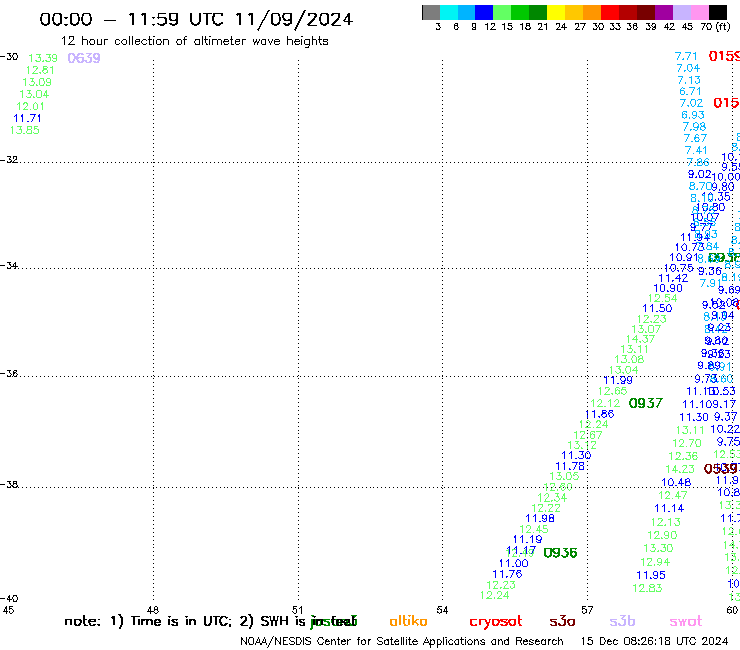Screen dimensions: 740x650
Task: Click the 'altika' satellite legend label
Action: [408, 621]
